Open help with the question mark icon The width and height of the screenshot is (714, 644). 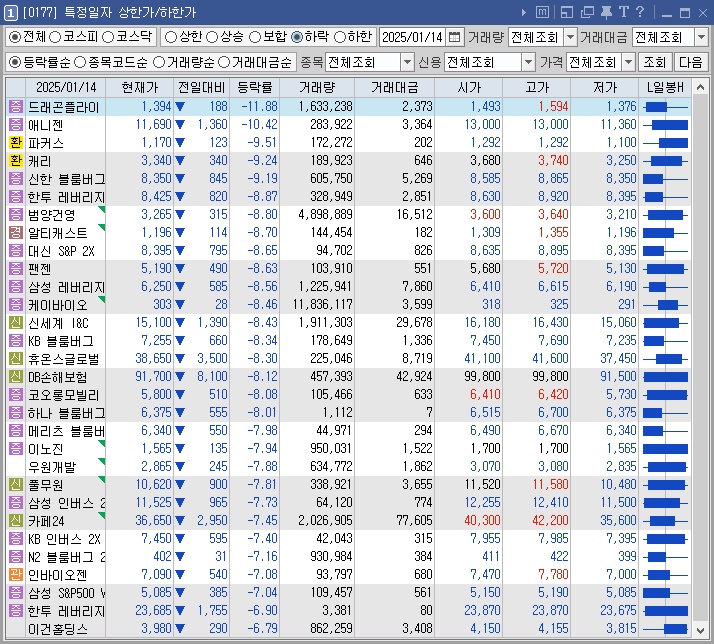(x=640, y=12)
